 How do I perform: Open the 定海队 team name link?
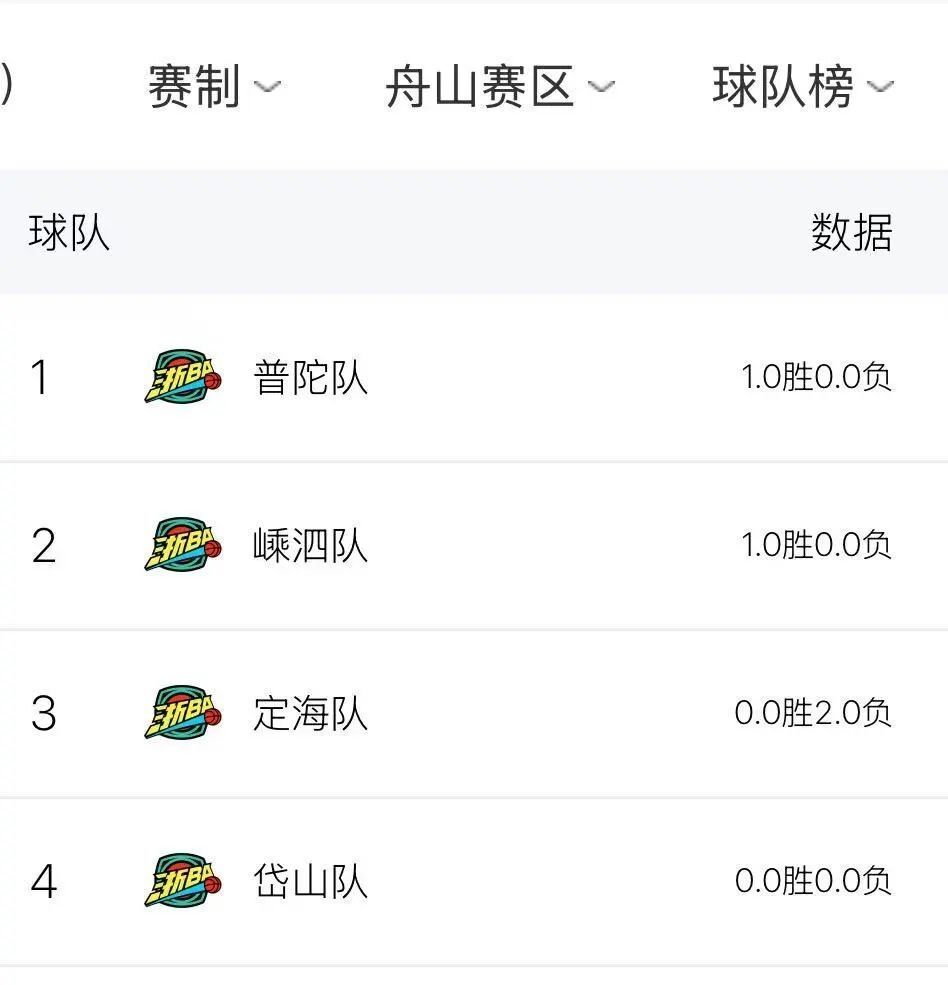point(310,713)
